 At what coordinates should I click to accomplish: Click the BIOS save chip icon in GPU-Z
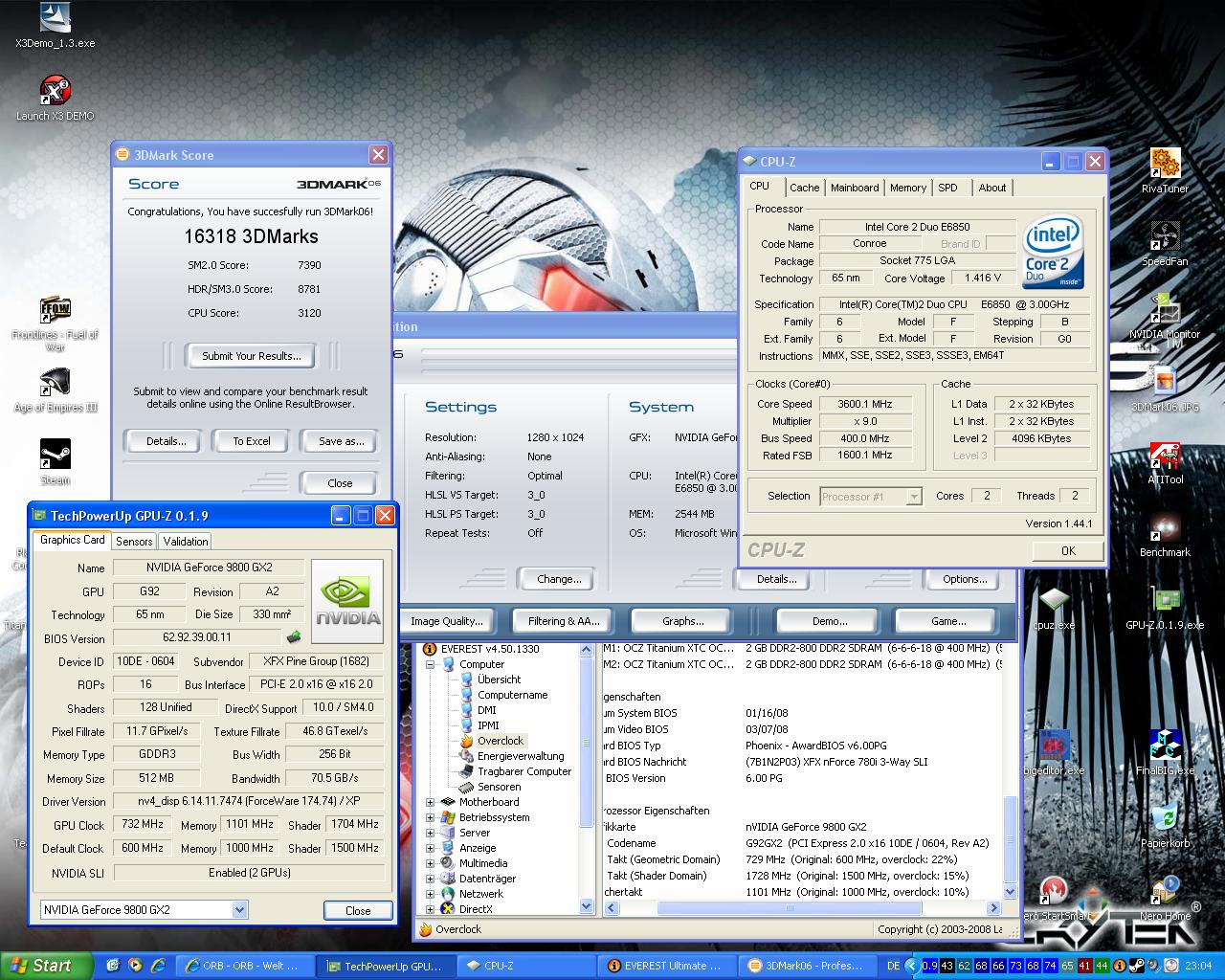294,637
